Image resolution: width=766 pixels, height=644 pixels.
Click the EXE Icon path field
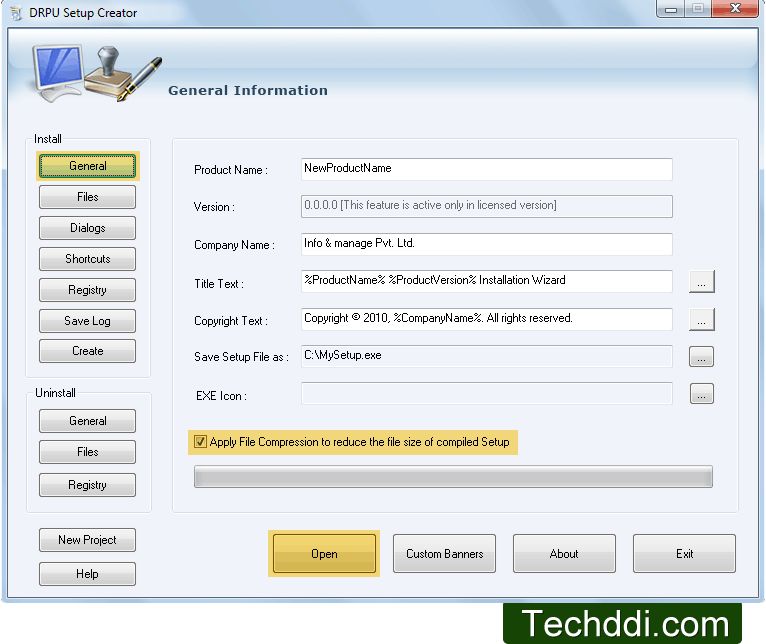[487, 393]
